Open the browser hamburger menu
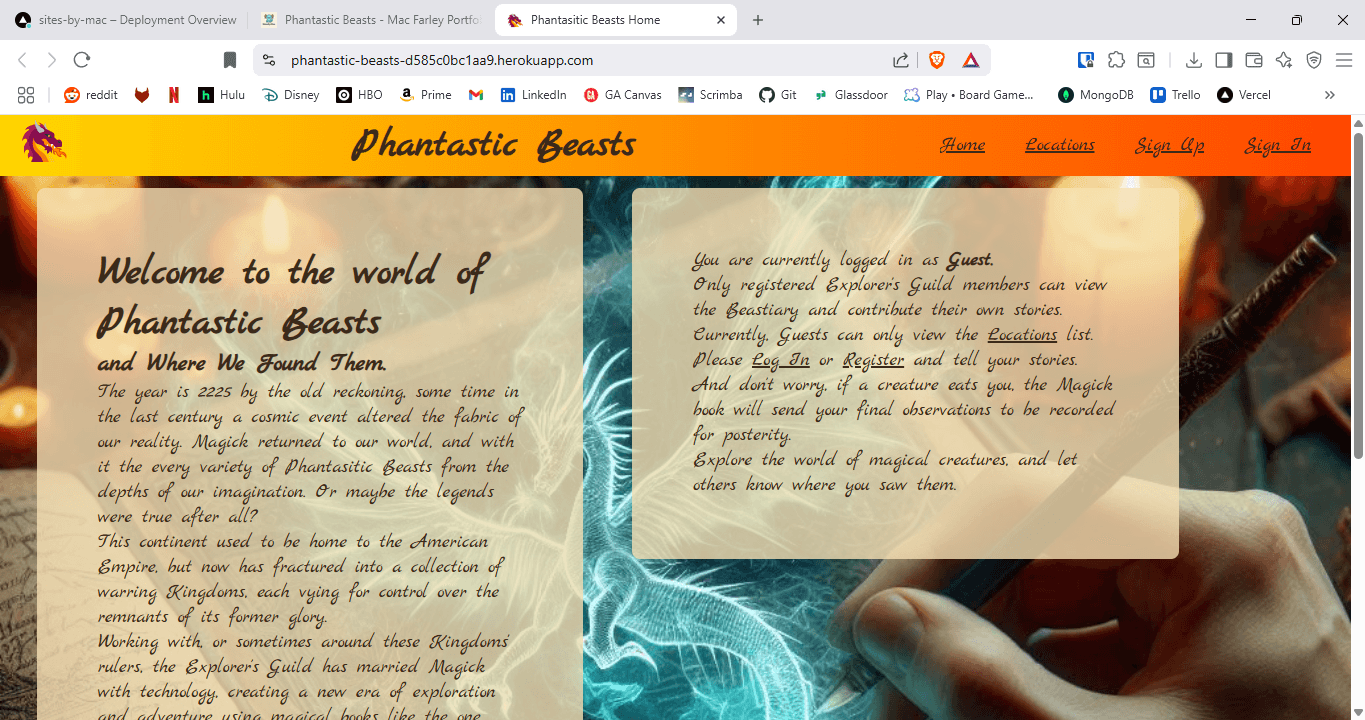Image resolution: width=1365 pixels, height=720 pixels. pos(1344,60)
